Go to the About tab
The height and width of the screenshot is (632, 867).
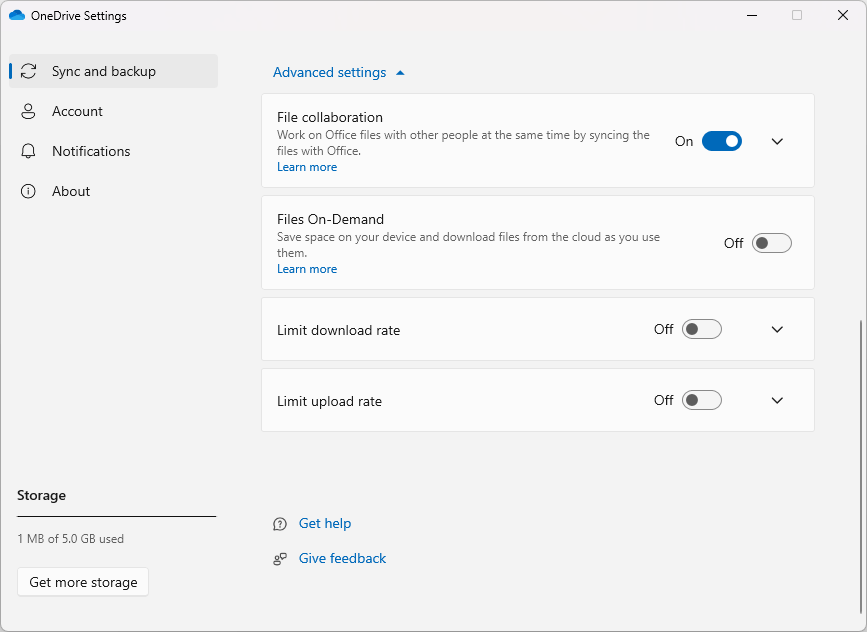point(113,191)
